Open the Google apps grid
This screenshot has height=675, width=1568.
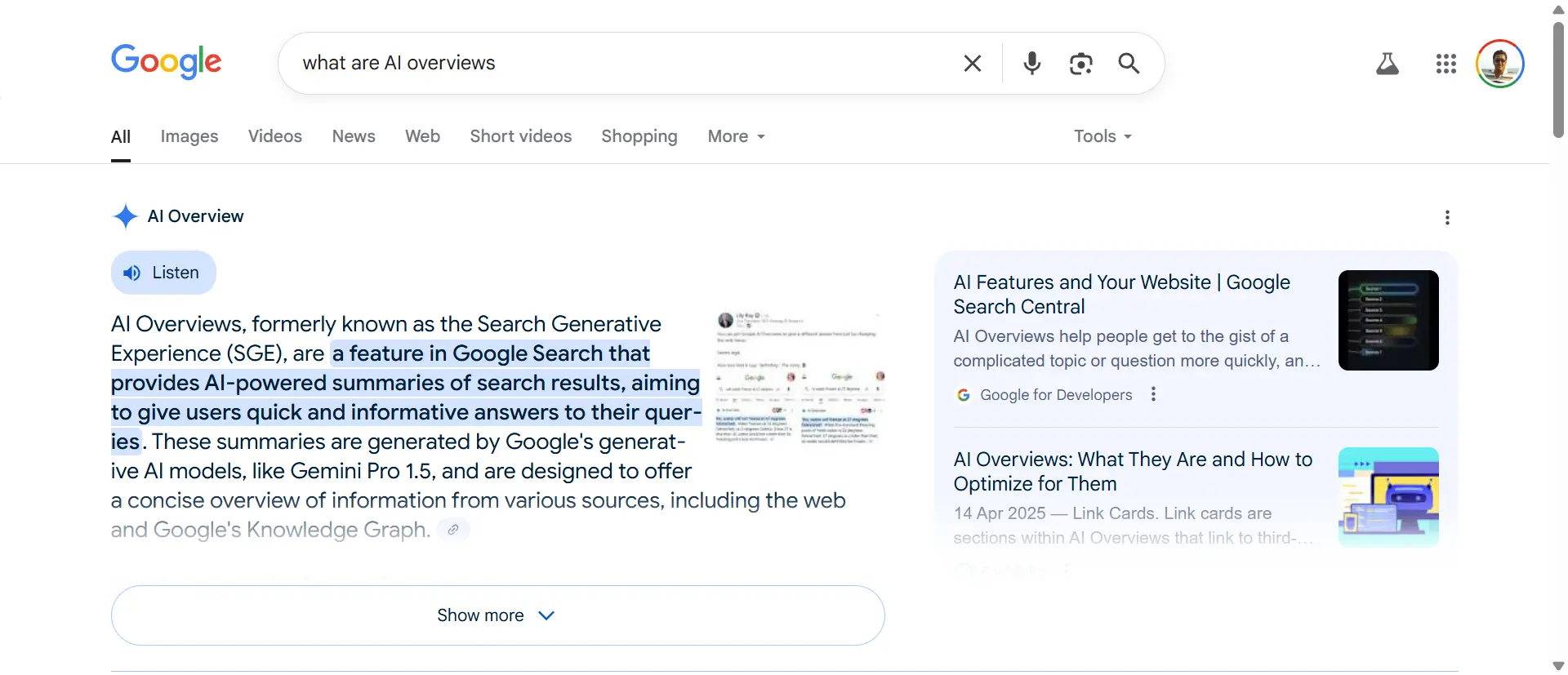(1445, 64)
